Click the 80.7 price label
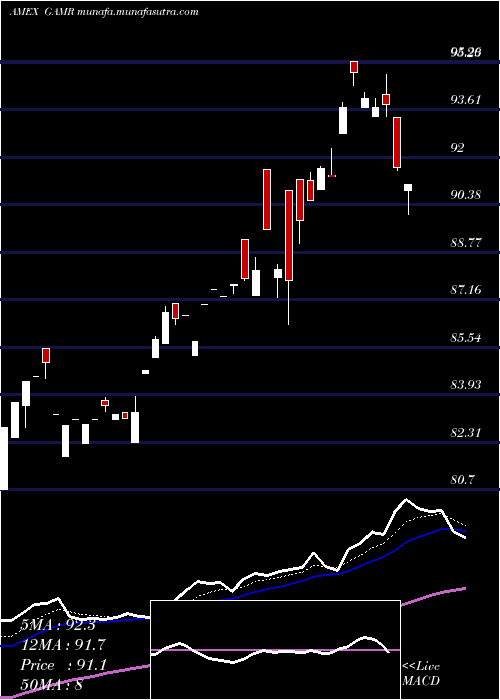500x700 pixels. click(x=462, y=480)
